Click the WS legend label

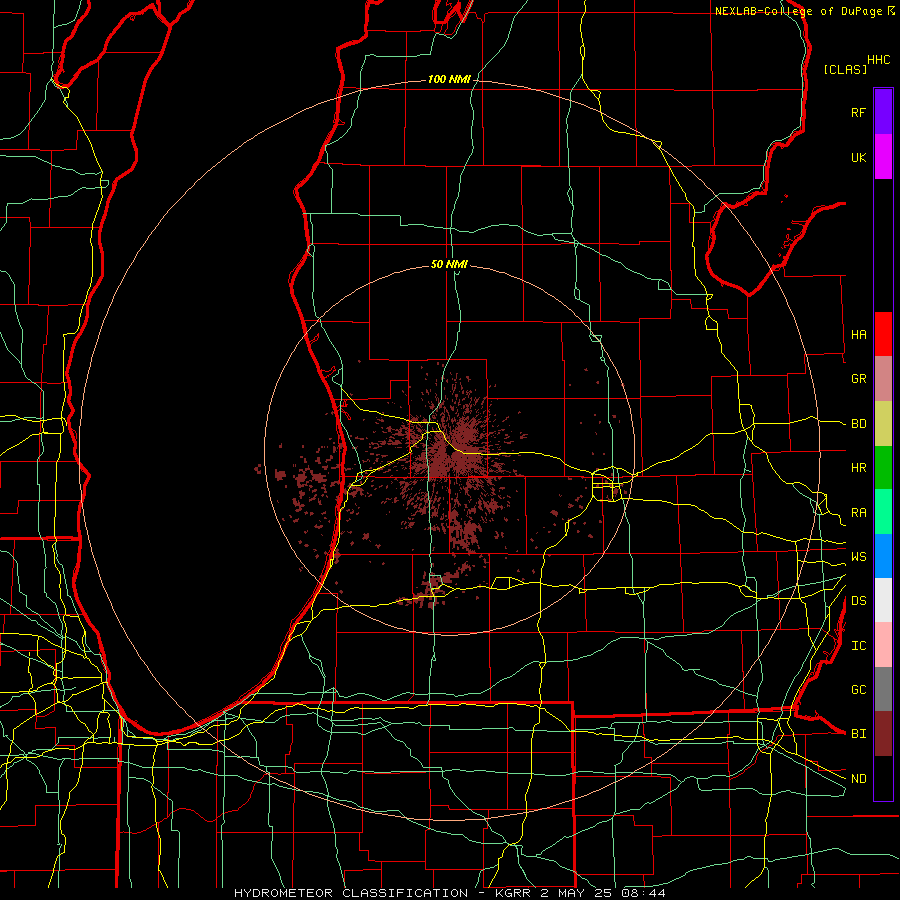858,557
